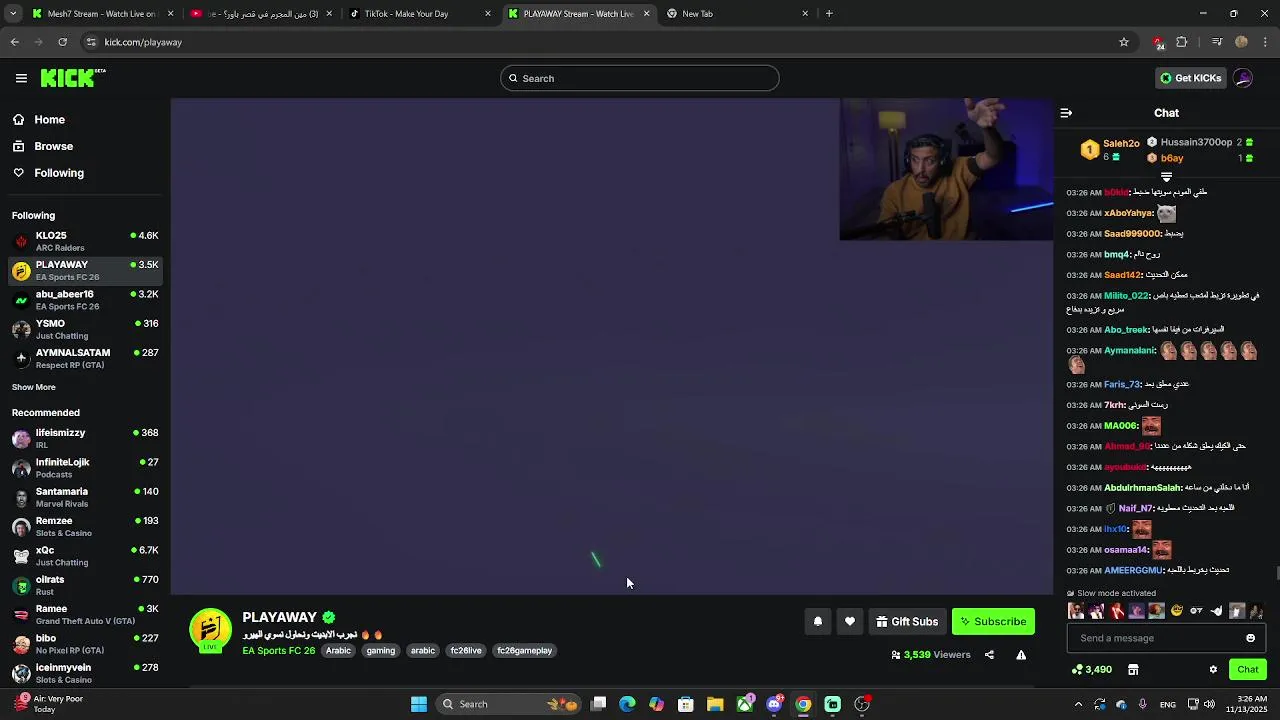This screenshot has width=1280, height=720.
Task: Expand Show More under Following
Action: pos(34,387)
